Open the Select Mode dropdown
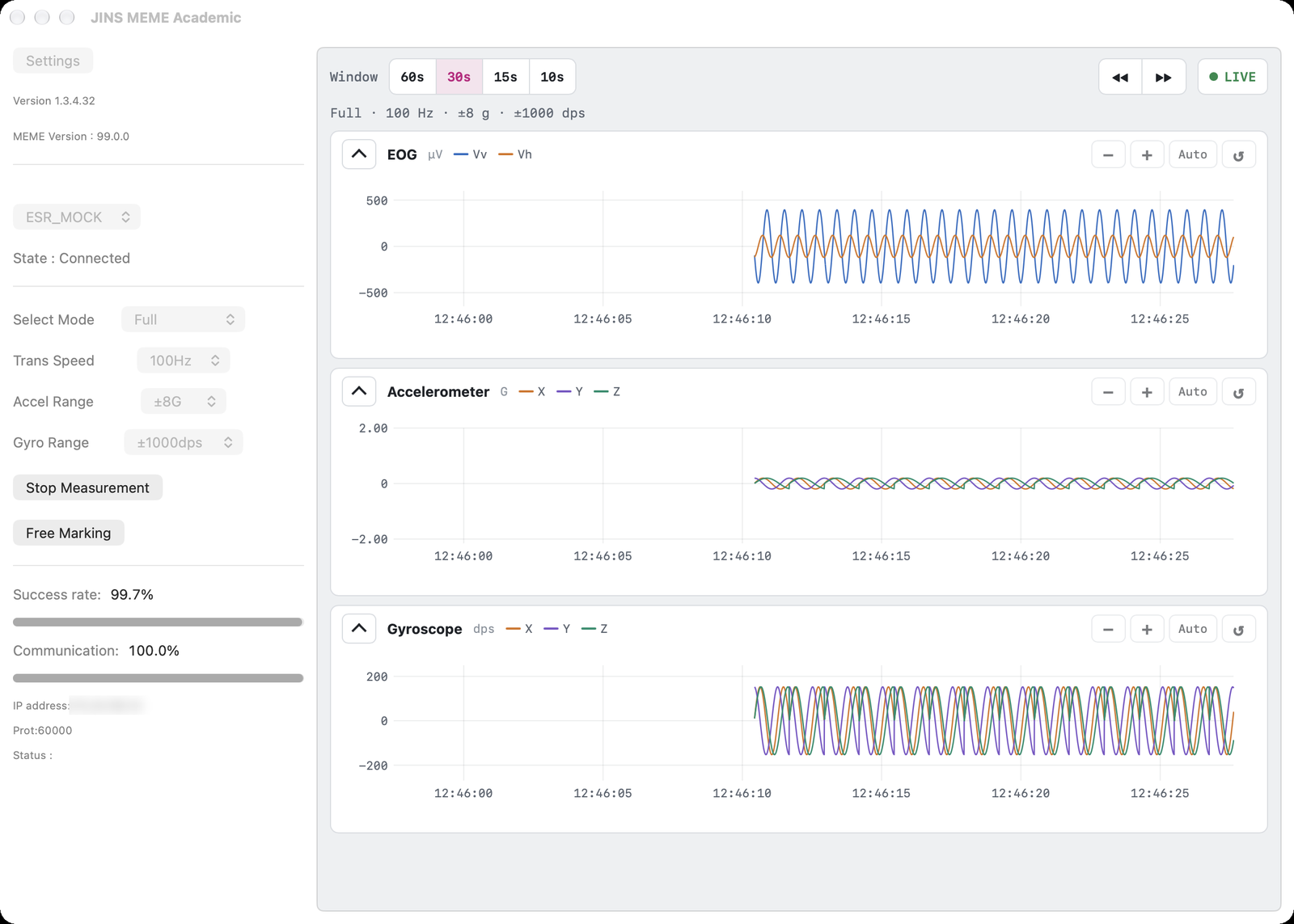The image size is (1294, 924). 184,319
